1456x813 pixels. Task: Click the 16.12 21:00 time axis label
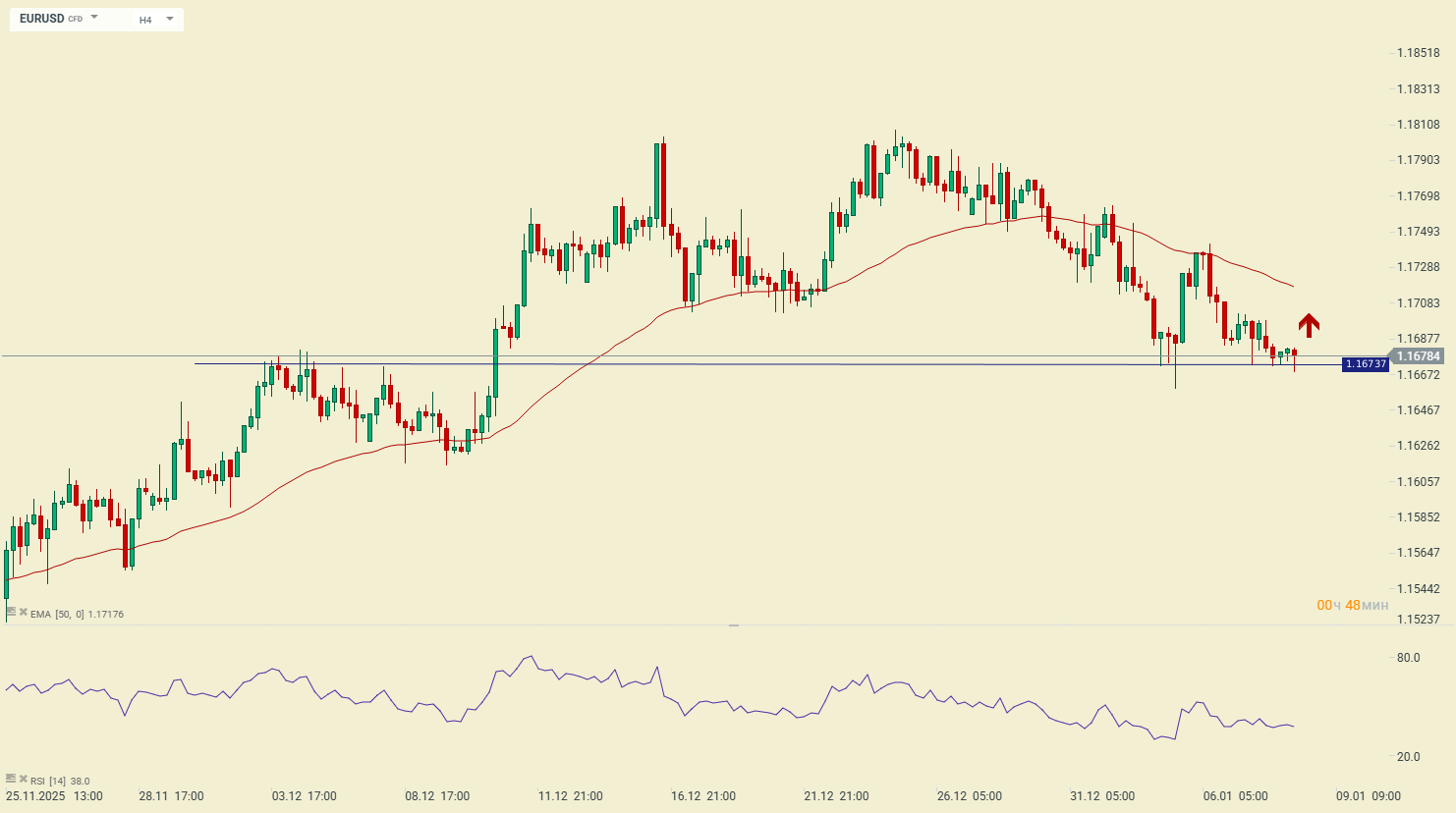click(x=703, y=796)
